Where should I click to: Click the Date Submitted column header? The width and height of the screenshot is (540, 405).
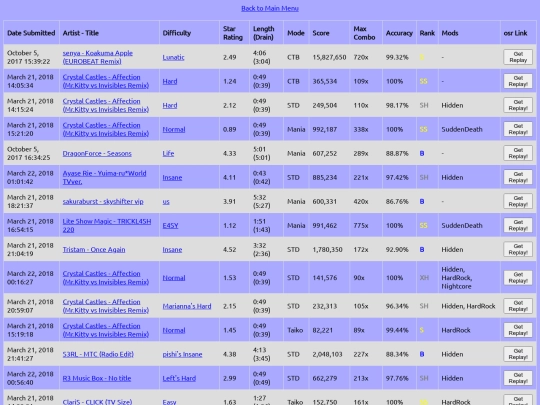[x=31, y=33]
